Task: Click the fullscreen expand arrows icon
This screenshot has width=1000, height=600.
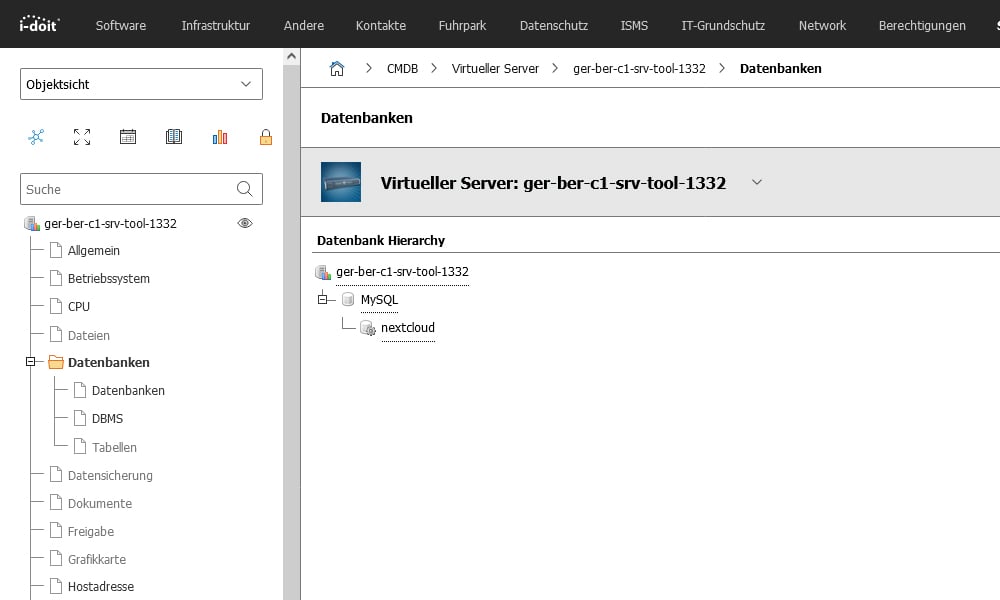Action: 82,136
